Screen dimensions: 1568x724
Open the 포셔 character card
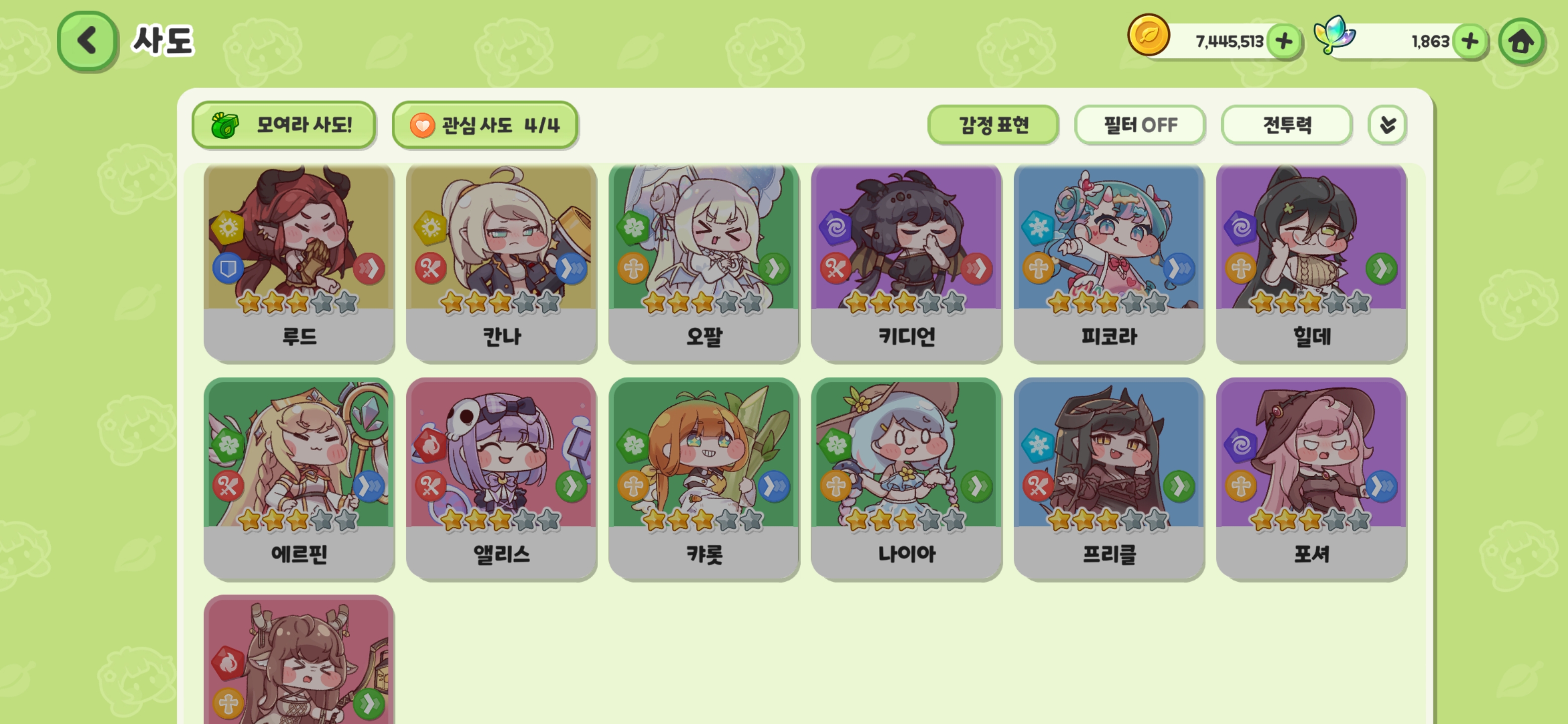(x=1311, y=479)
